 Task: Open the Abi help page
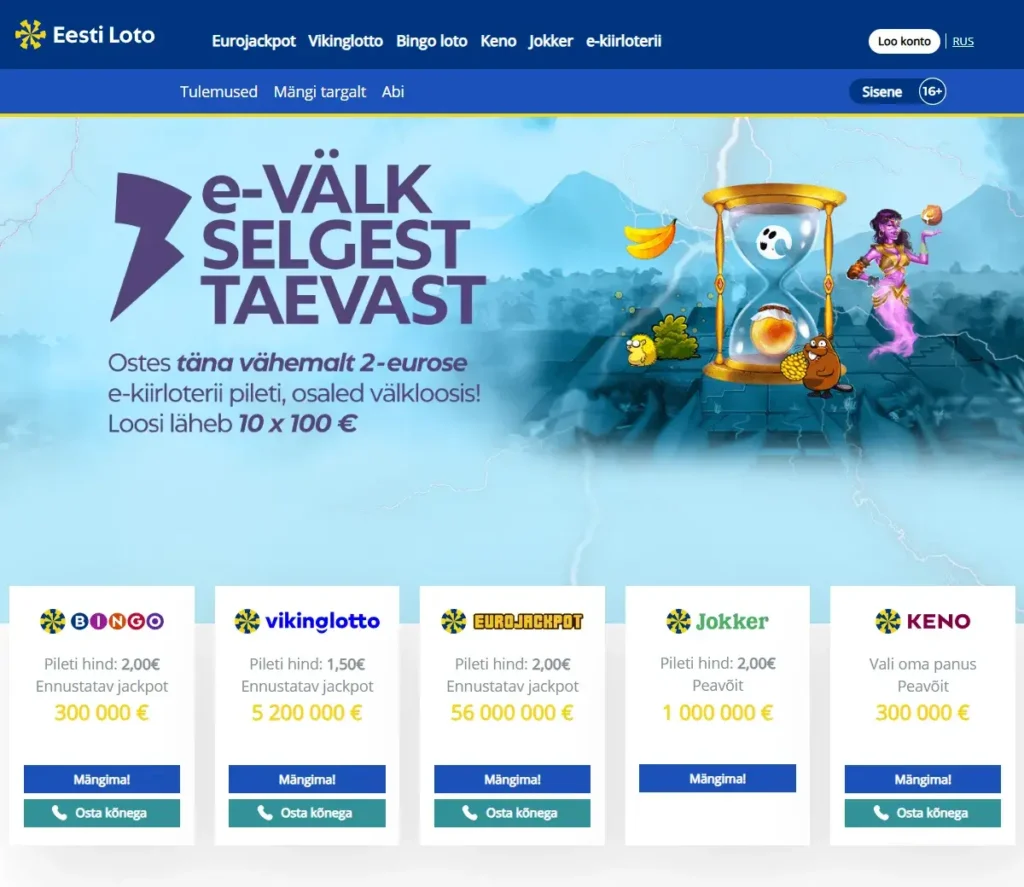[x=393, y=91]
